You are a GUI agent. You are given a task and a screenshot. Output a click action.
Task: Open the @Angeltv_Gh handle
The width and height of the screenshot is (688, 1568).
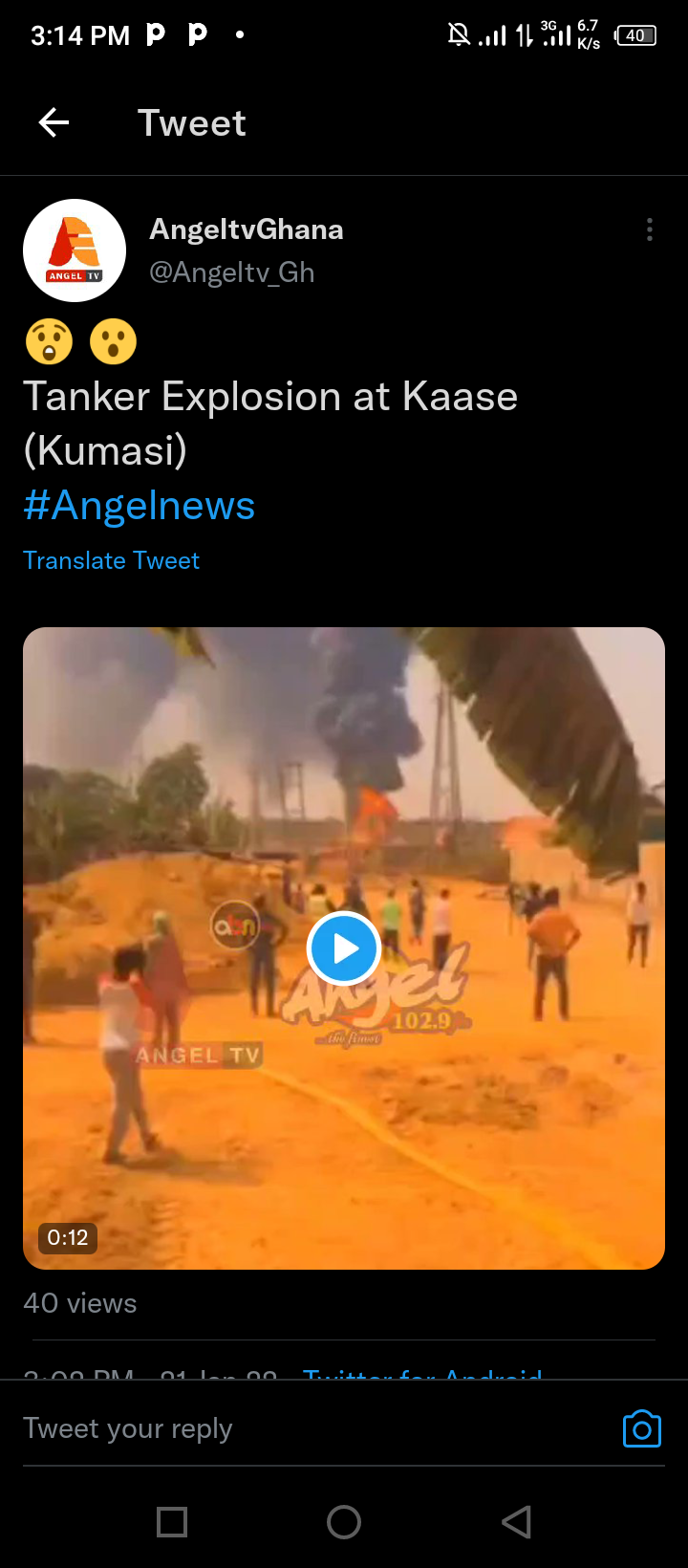point(232,272)
